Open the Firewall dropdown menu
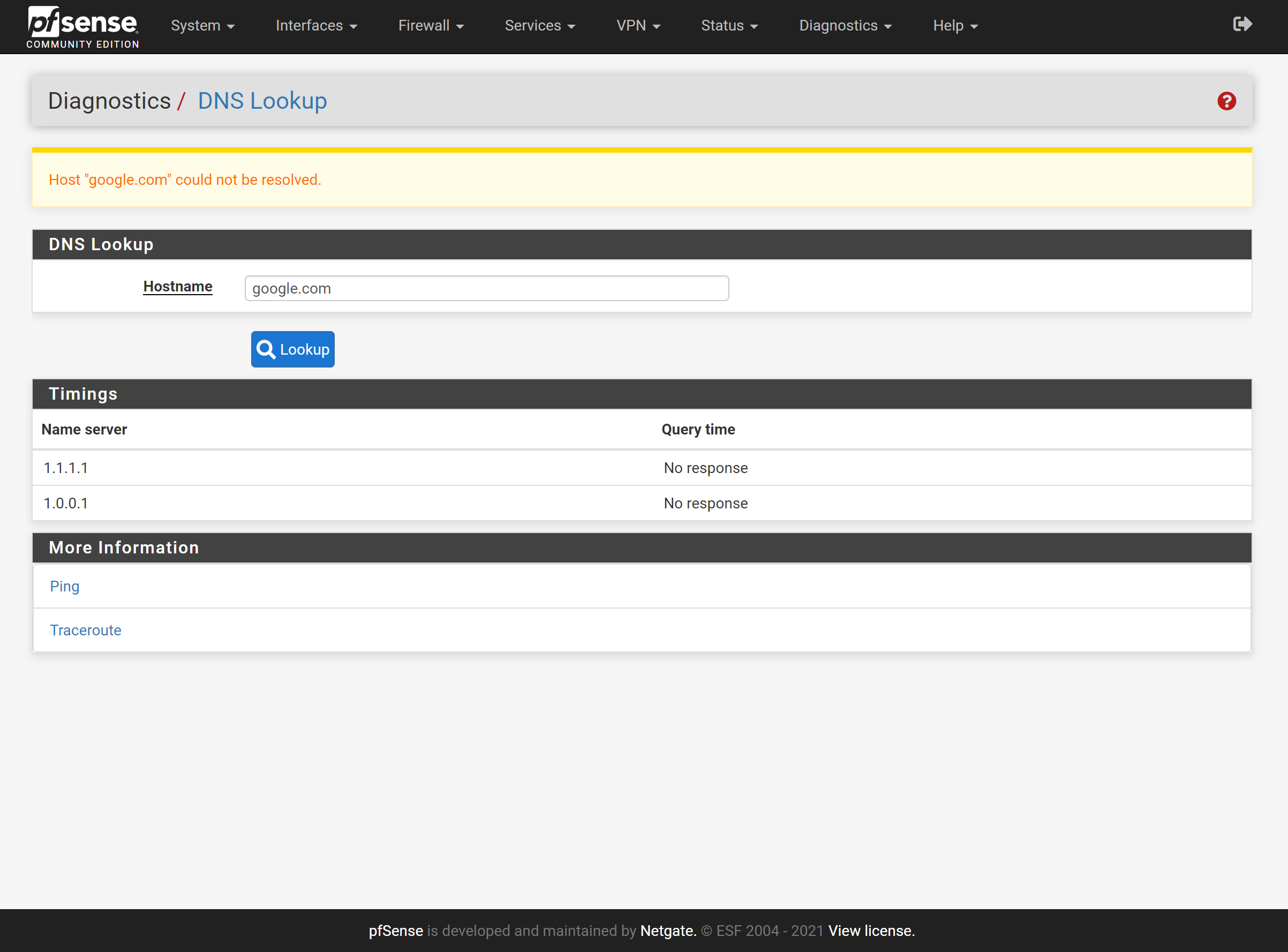 430,26
